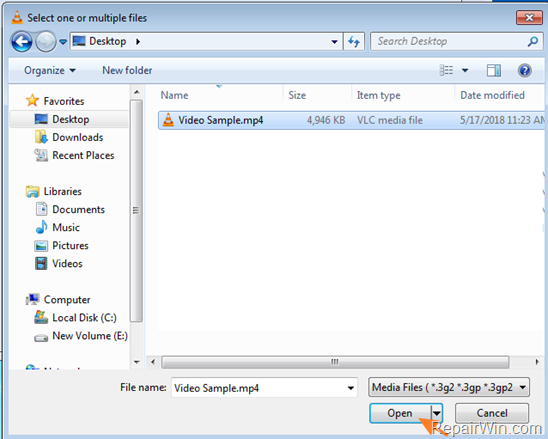This screenshot has width=548, height=439.
Task: Select the Video Sample.mp4 file
Action: tap(351, 121)
